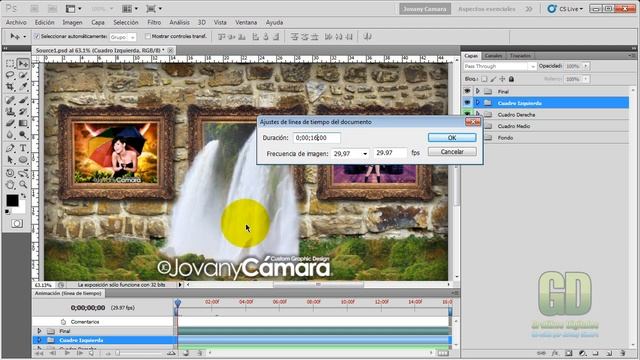Click the blue current-time indicator on timeline
The width and height of the screenshot is (640, 360).
(x=178, y=303)
